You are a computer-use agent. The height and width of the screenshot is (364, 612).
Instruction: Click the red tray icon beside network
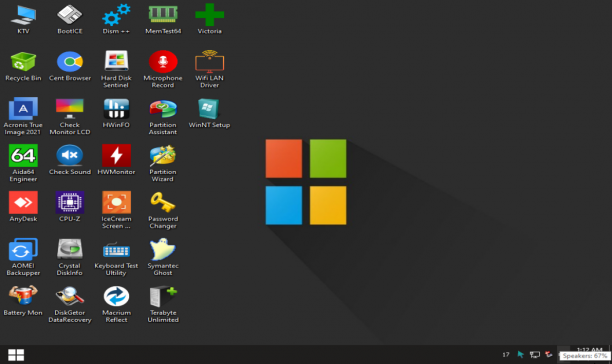click(549, 354)
